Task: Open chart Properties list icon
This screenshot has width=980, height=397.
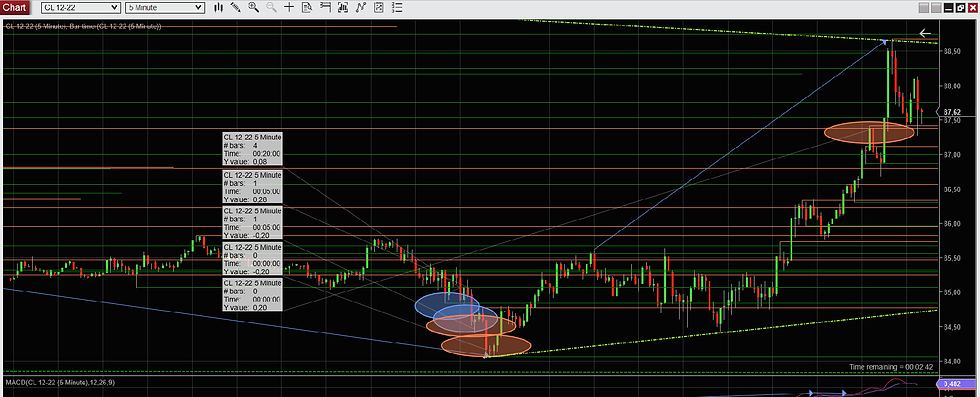Action: [x=396, y=8]
